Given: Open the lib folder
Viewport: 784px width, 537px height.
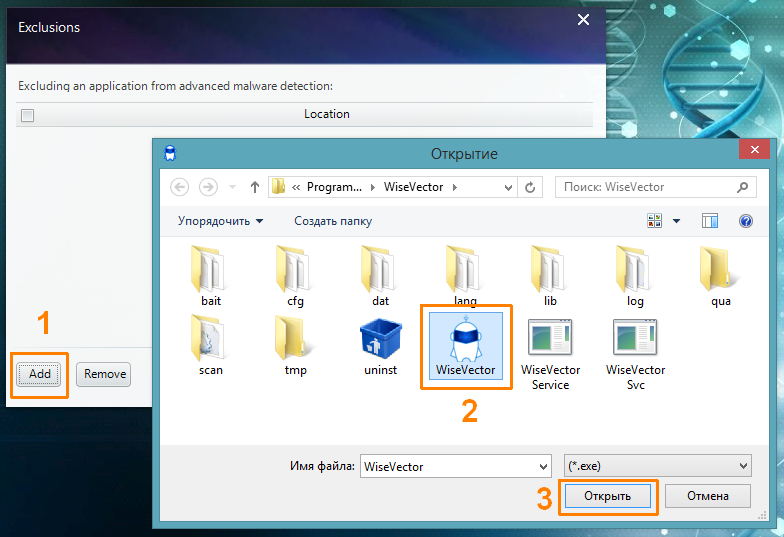Looking at the screenshot, I should point(550,276).
